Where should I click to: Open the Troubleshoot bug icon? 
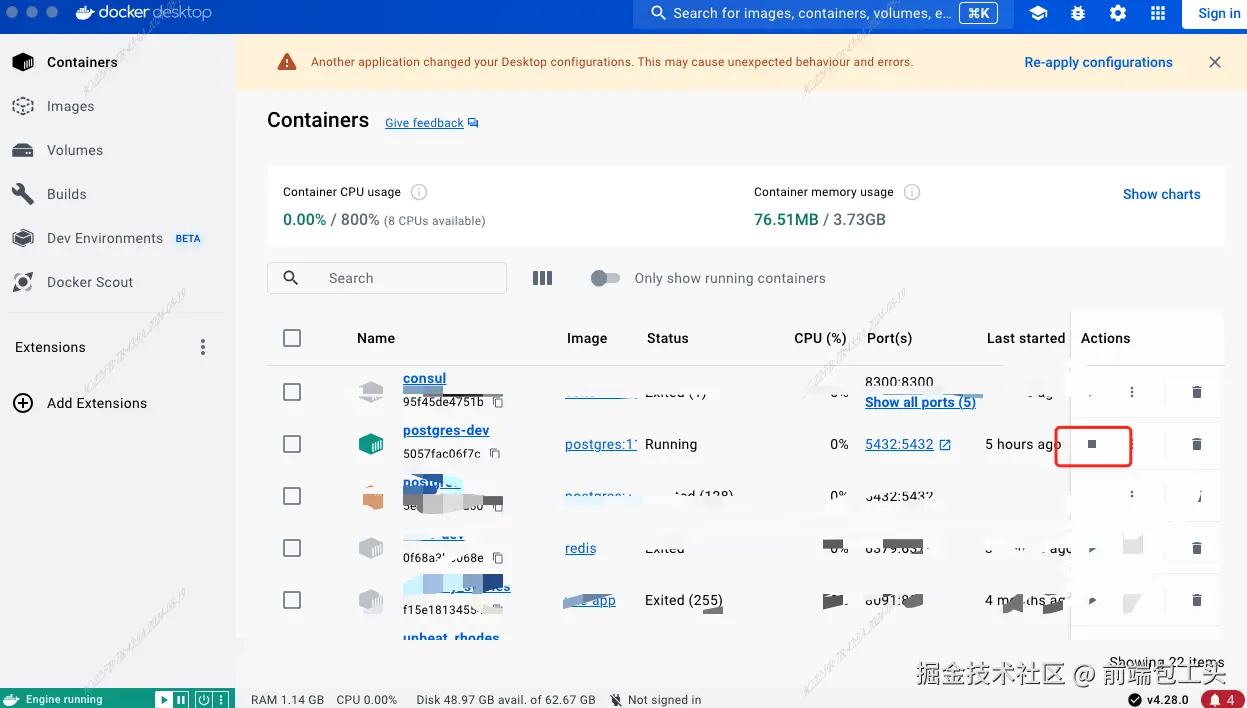tap(1078, 13)
